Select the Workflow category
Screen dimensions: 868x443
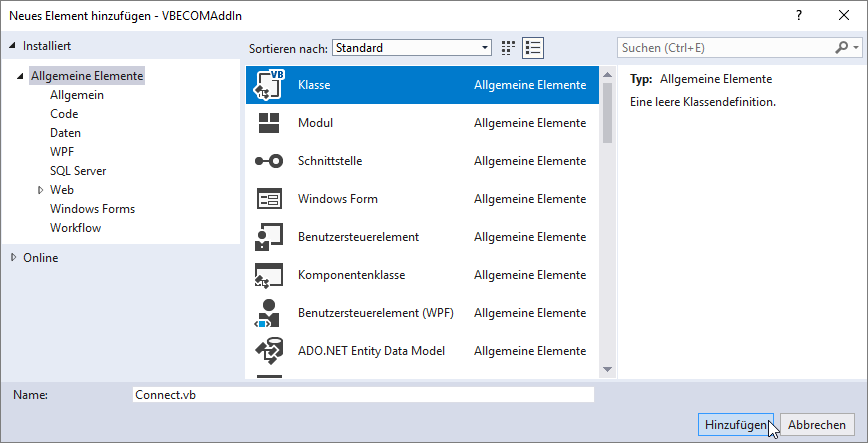(x=76, y=228)
